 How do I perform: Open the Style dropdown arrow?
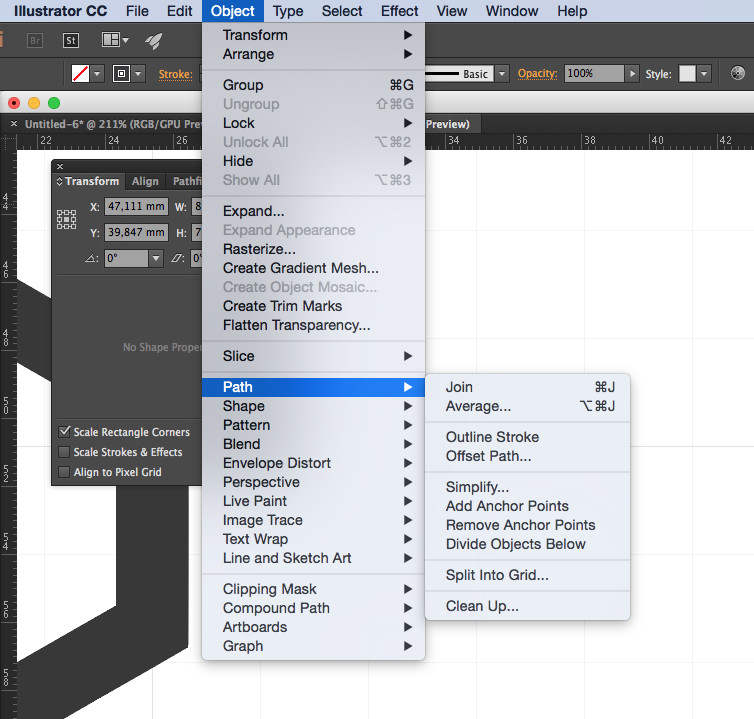click(x=704, y=74)
